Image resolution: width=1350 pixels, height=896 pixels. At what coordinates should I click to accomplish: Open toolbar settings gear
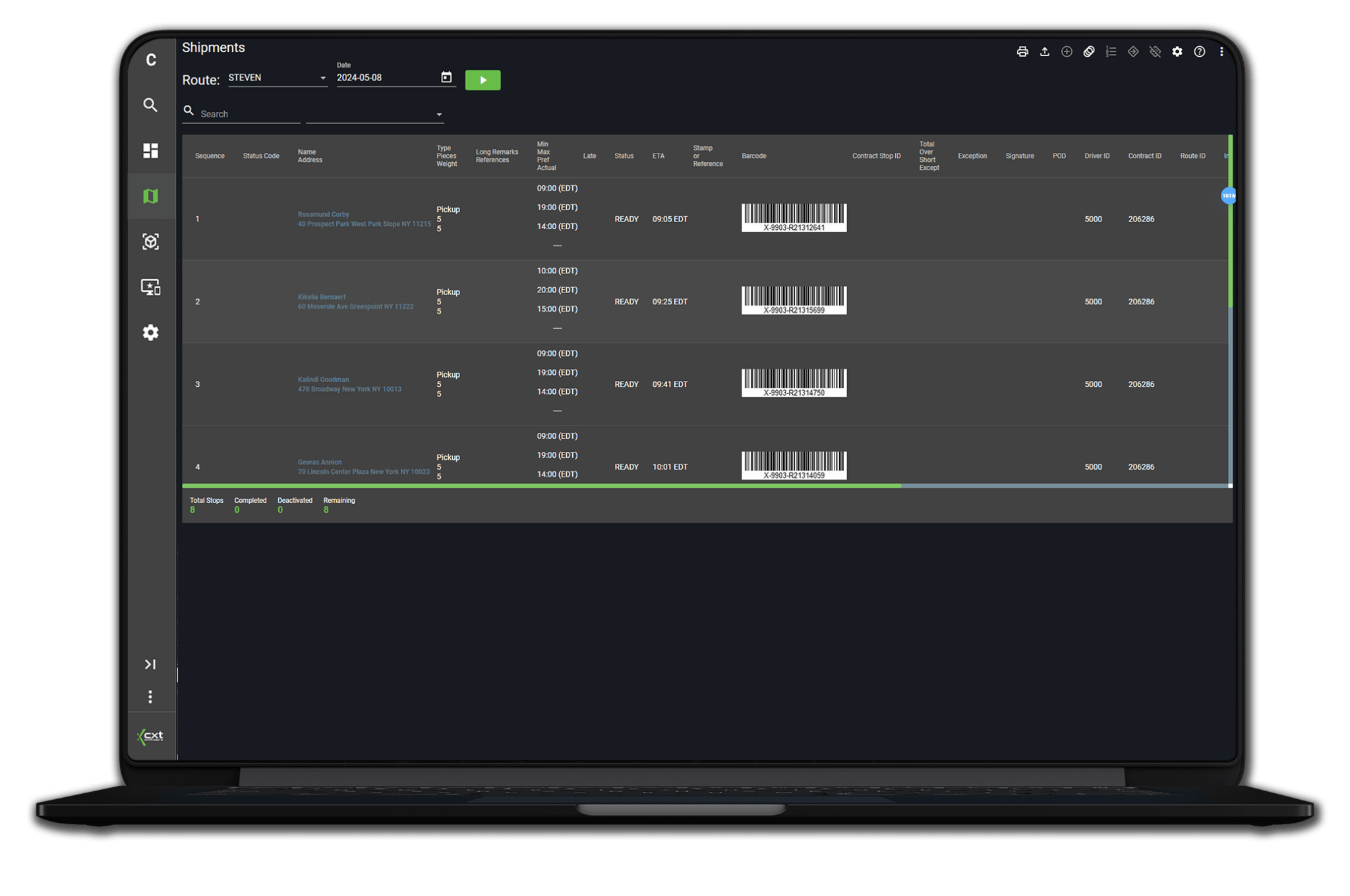click(1177, 51)
